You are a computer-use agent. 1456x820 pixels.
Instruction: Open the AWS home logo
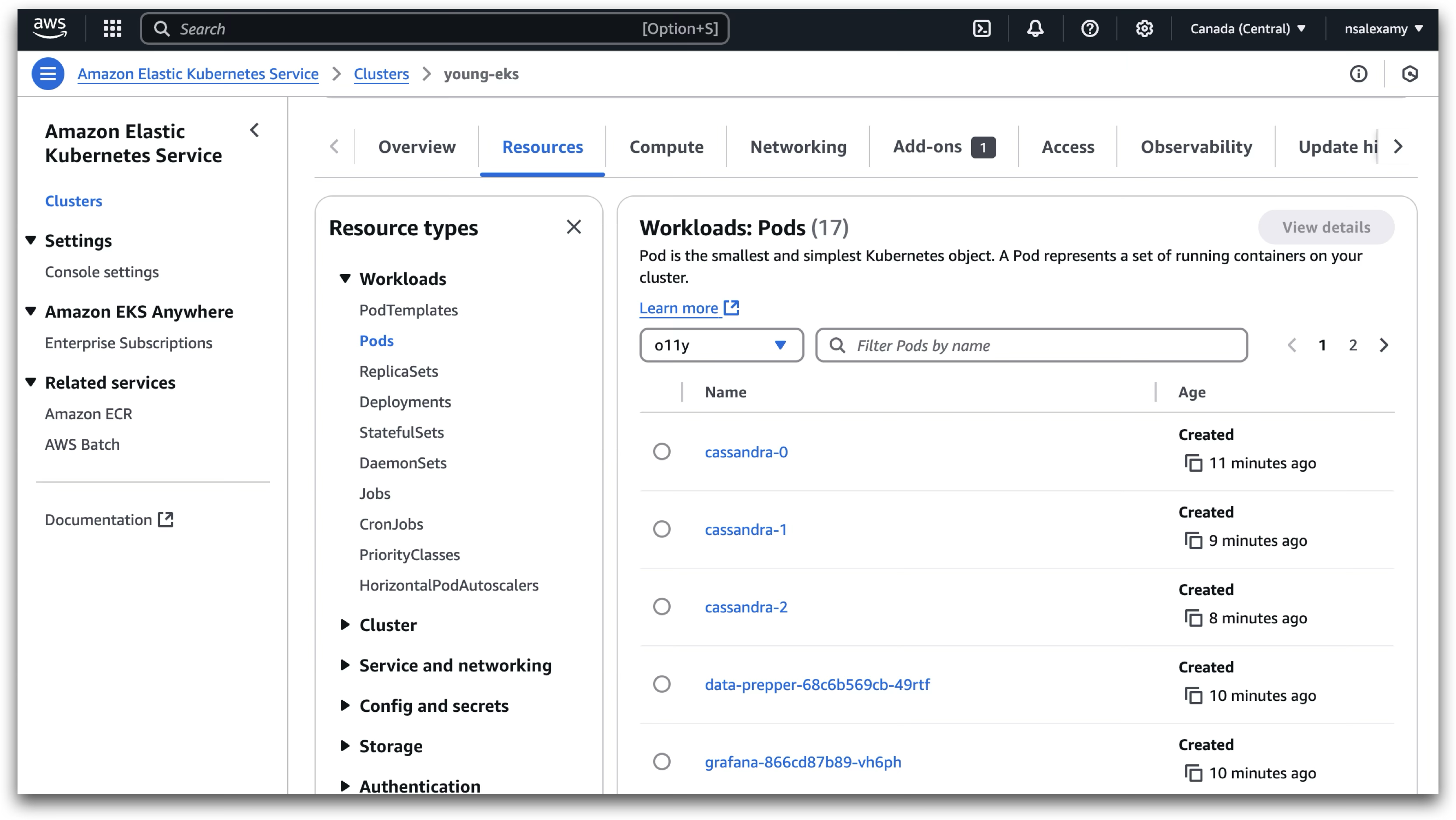[x=50, y=28]
